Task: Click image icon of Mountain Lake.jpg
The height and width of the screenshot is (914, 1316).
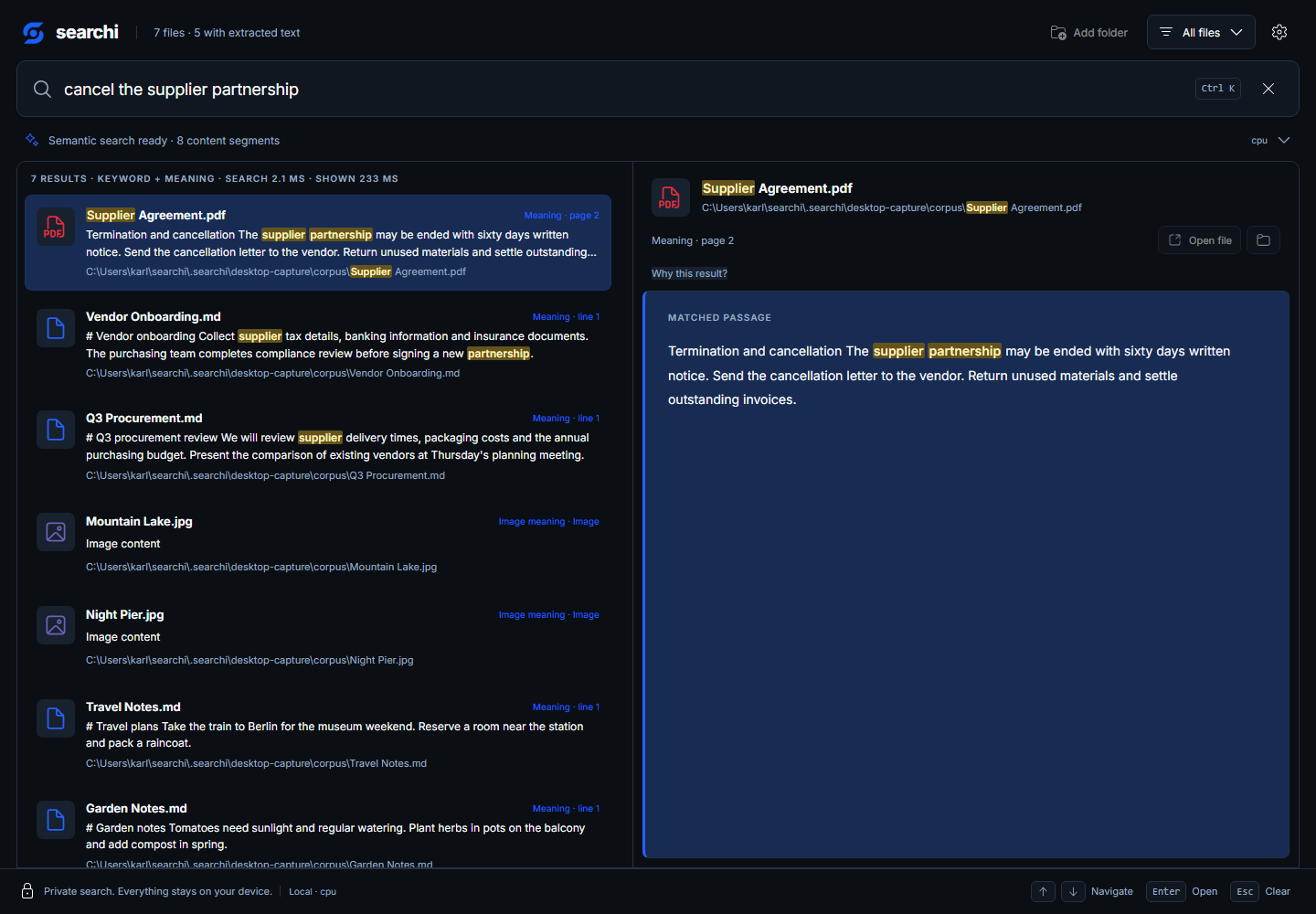Action: 55,532
